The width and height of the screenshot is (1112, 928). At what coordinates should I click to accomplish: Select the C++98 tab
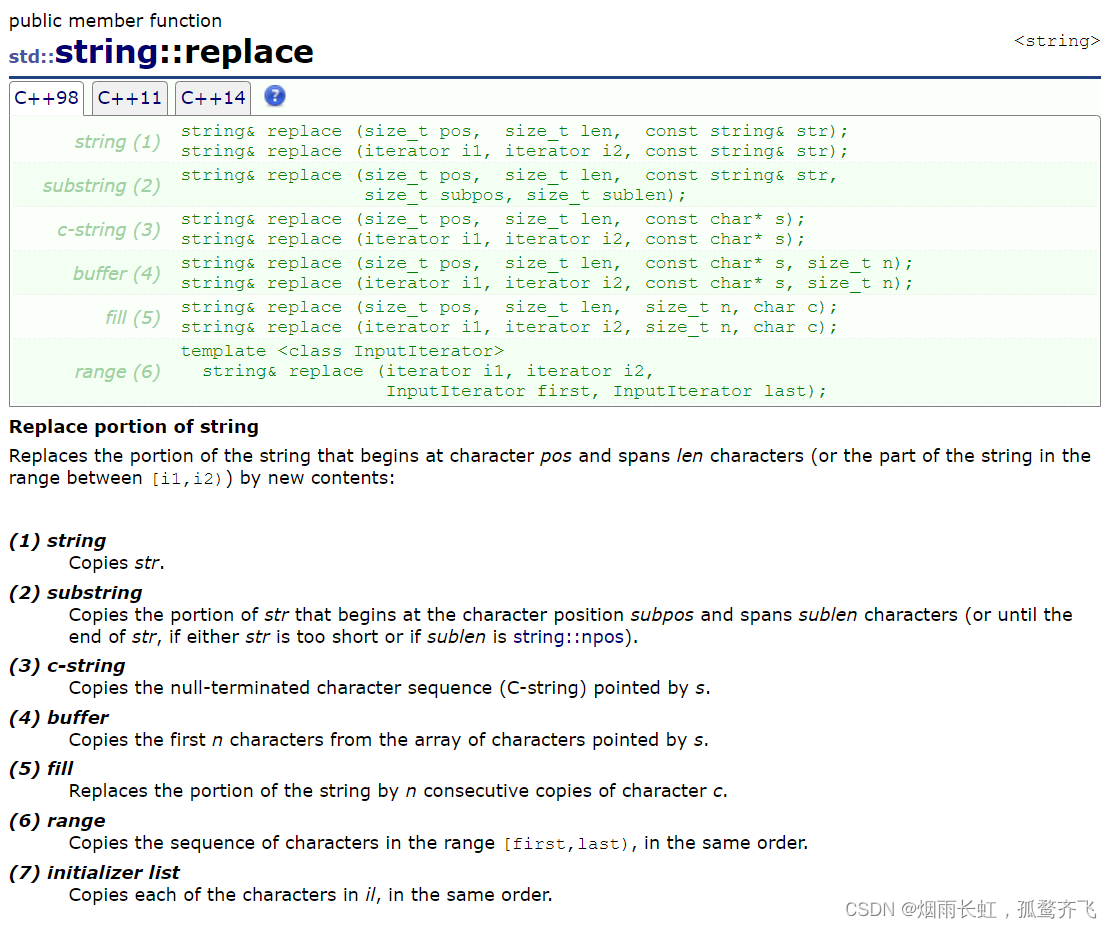point(46,98)
